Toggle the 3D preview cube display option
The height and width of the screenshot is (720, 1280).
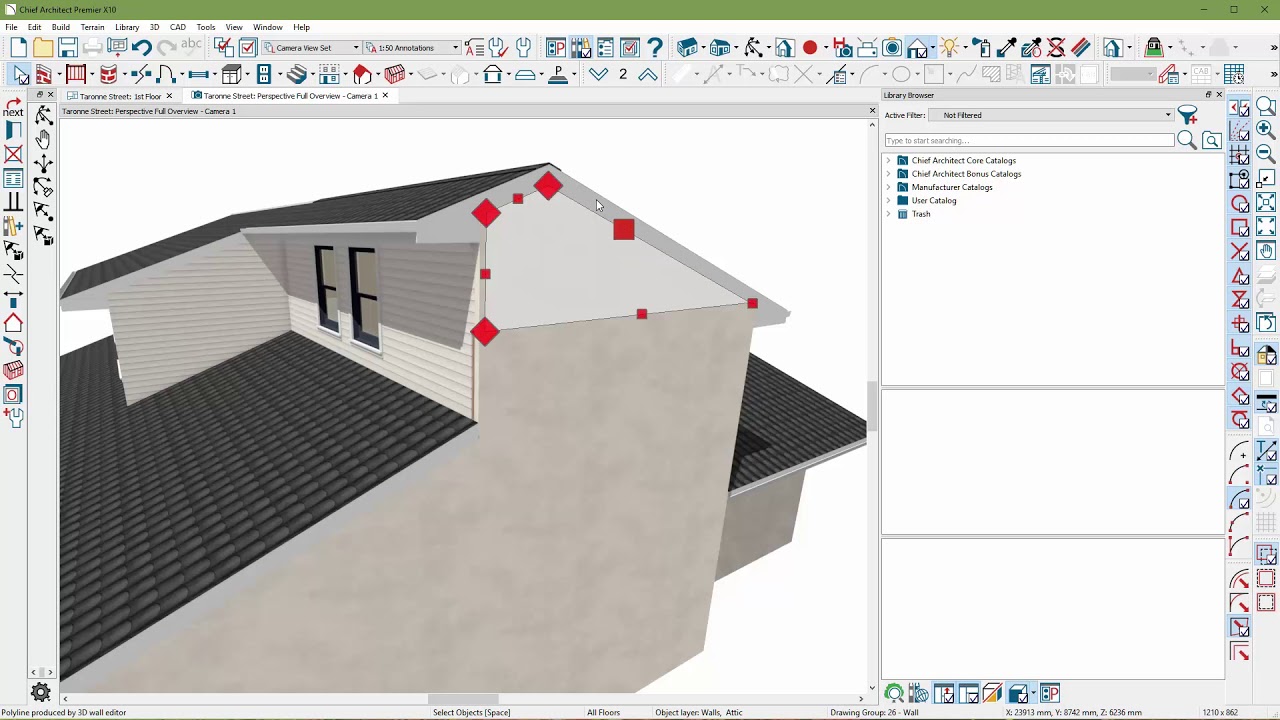[1018, 693]
